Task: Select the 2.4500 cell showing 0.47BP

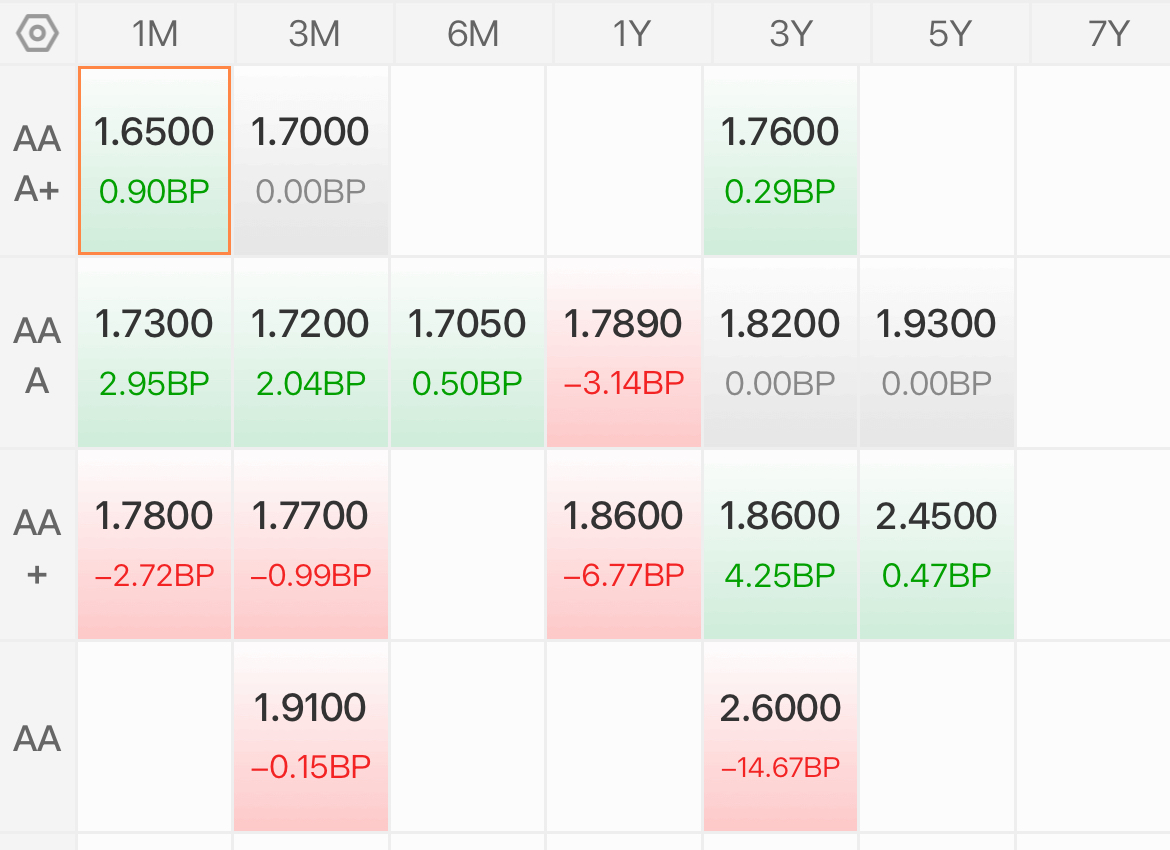Action: (x=937, y=545)
